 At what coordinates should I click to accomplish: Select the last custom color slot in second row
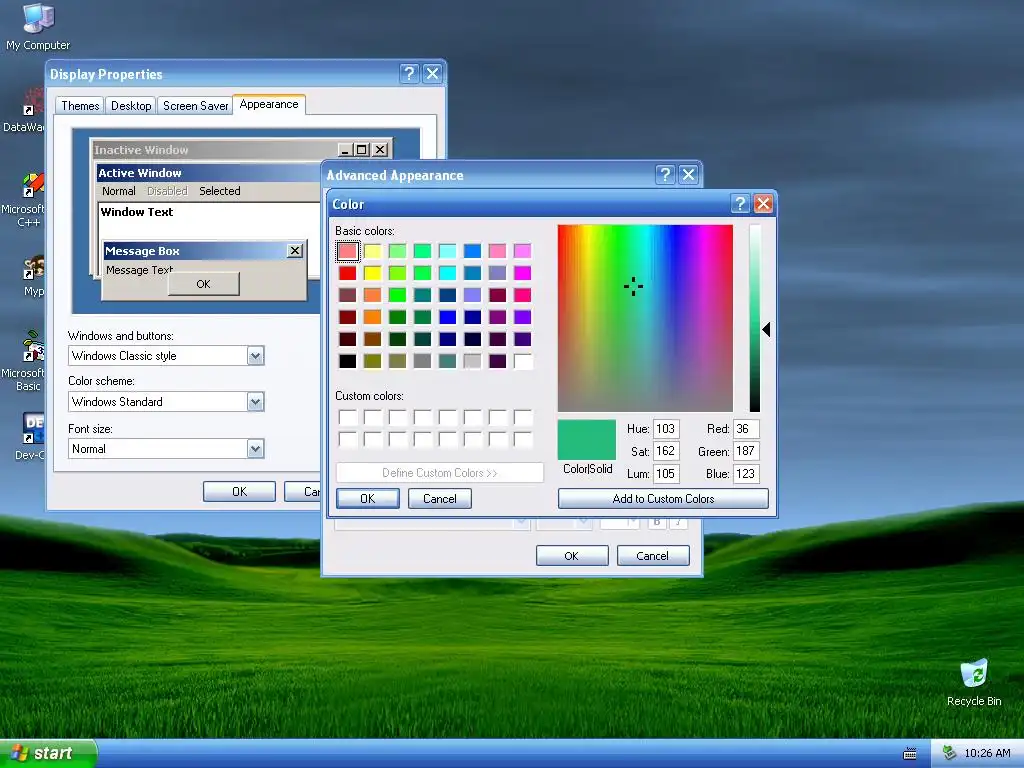coord(522,440)
